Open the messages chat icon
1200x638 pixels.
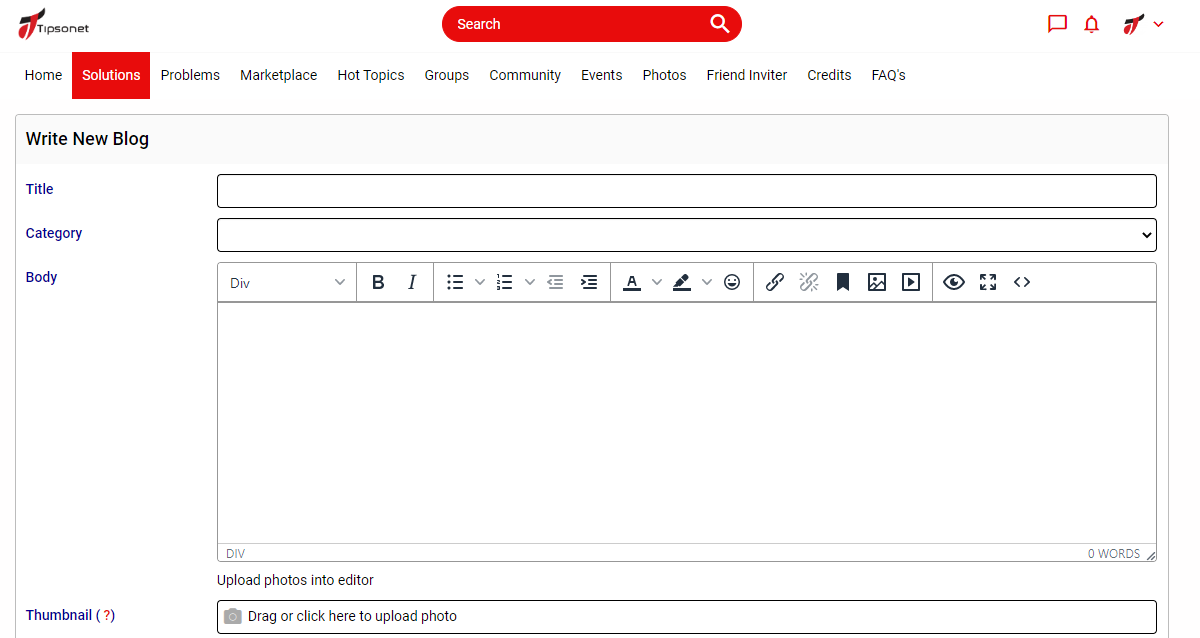pyautogui.click(x=1057, y=24)
